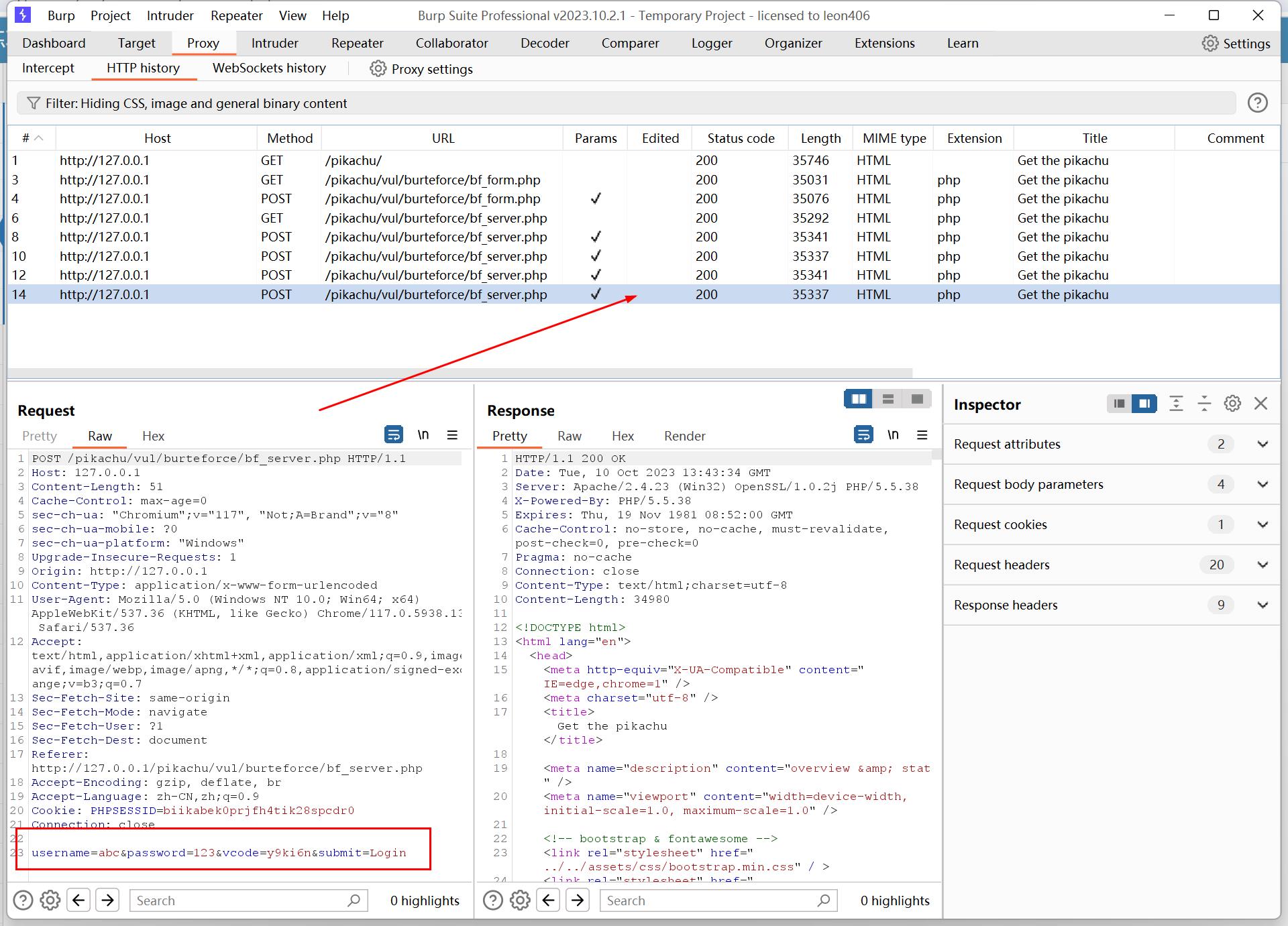
Task: Open WebSockets history sub-tab
Action: (x=269, y=68)
